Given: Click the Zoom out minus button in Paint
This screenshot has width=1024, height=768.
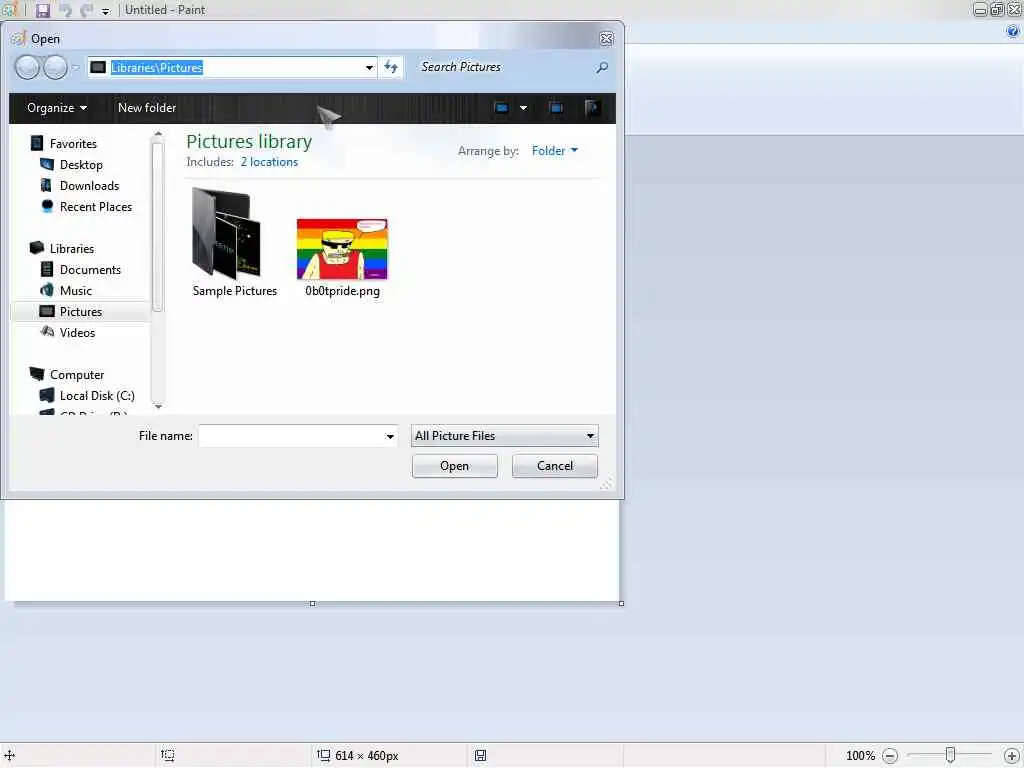Looking at the screenshot, I should click(x=889, y=756).
